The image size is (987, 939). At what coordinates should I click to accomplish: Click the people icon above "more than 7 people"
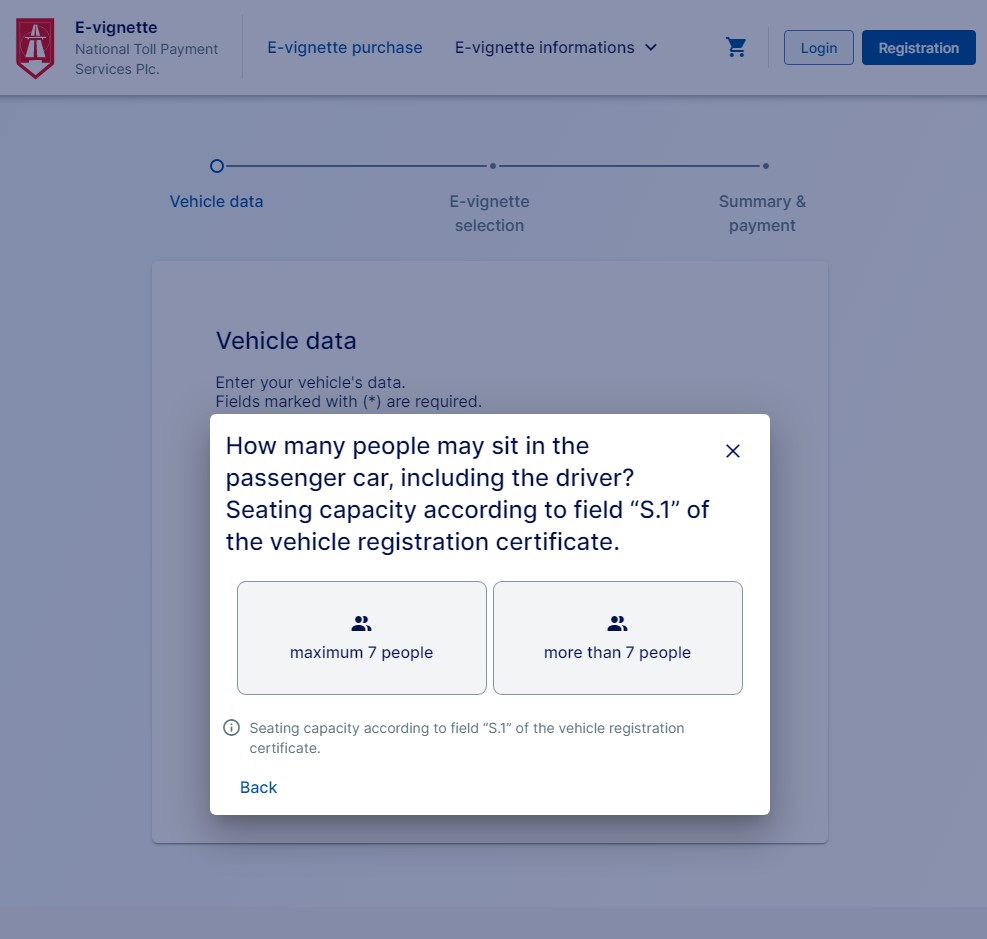[x=617, y=624]
